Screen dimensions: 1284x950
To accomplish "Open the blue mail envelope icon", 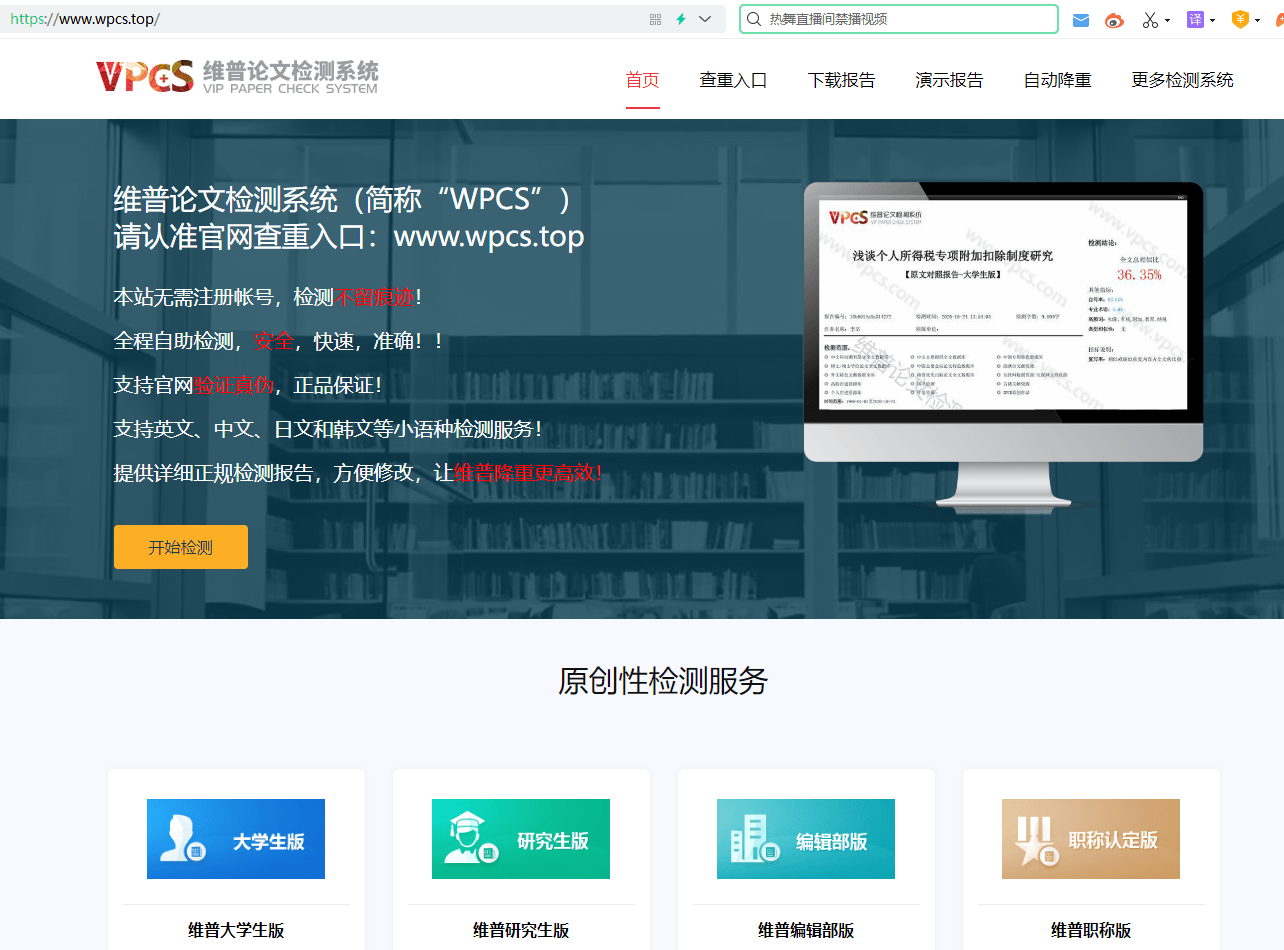I will point(1081,20).
